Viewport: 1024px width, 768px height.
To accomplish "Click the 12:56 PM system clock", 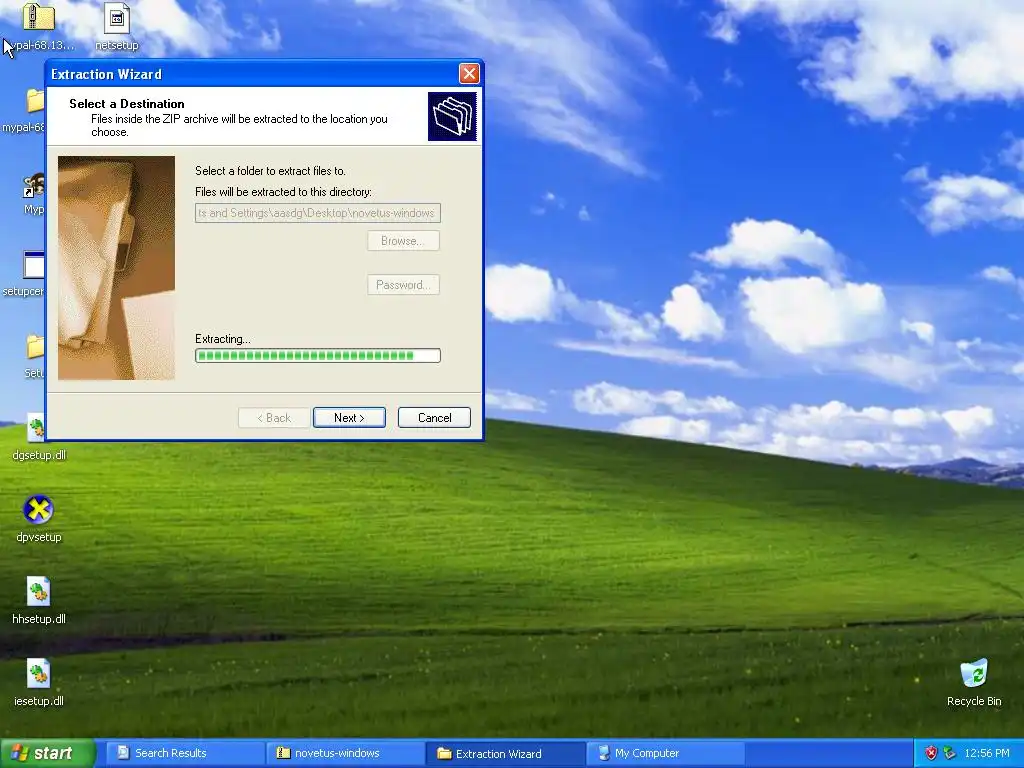I will coord(986,753).
